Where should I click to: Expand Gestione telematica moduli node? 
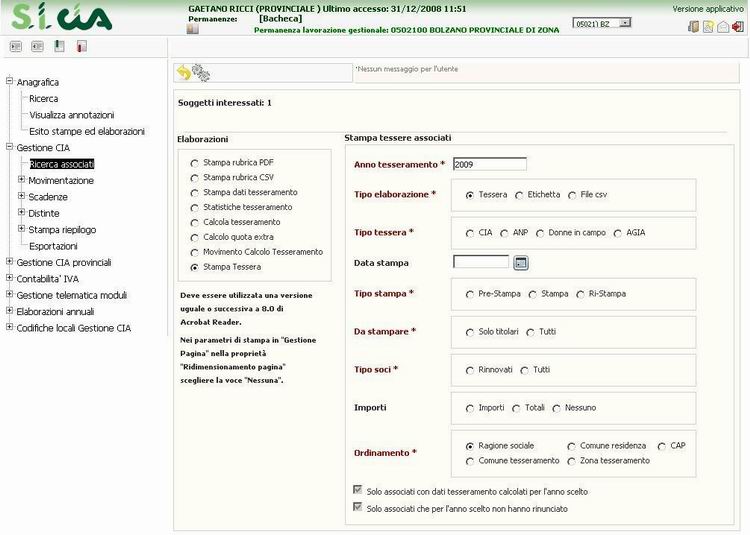point(9,294)
